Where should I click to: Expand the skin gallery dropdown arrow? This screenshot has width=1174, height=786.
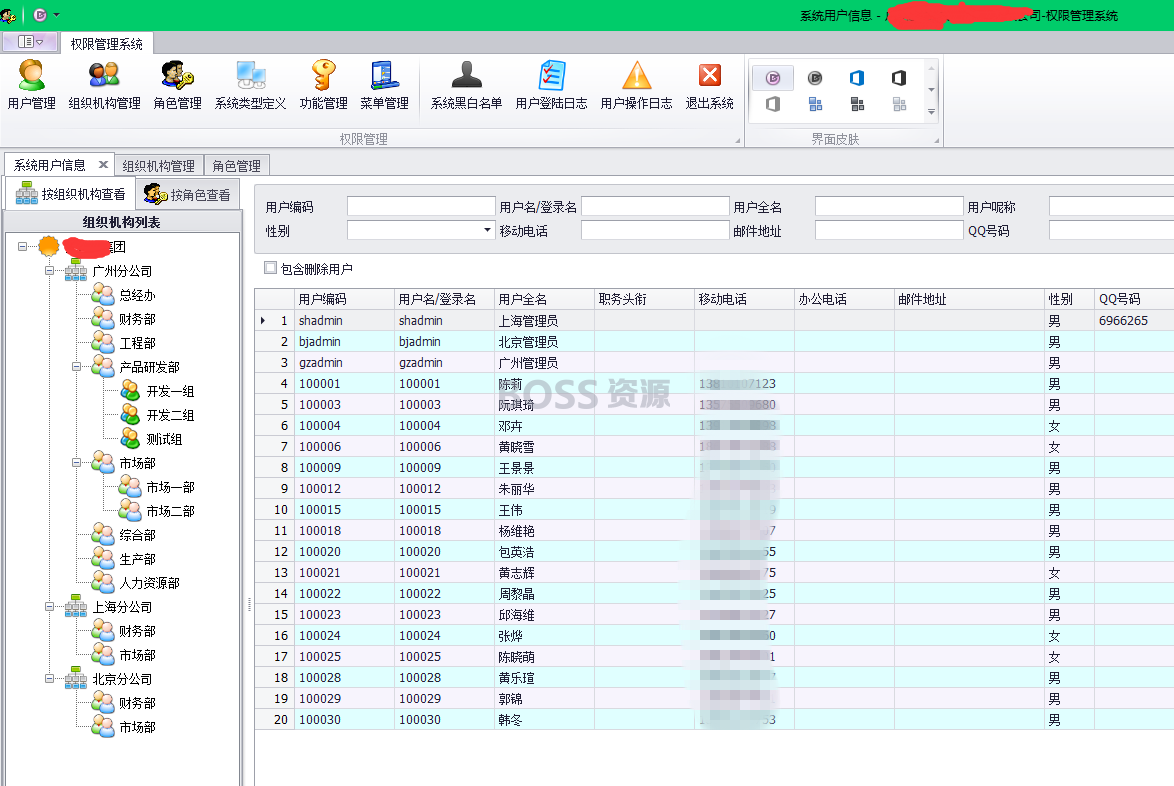pyautogui.click(x=931, y=112)
